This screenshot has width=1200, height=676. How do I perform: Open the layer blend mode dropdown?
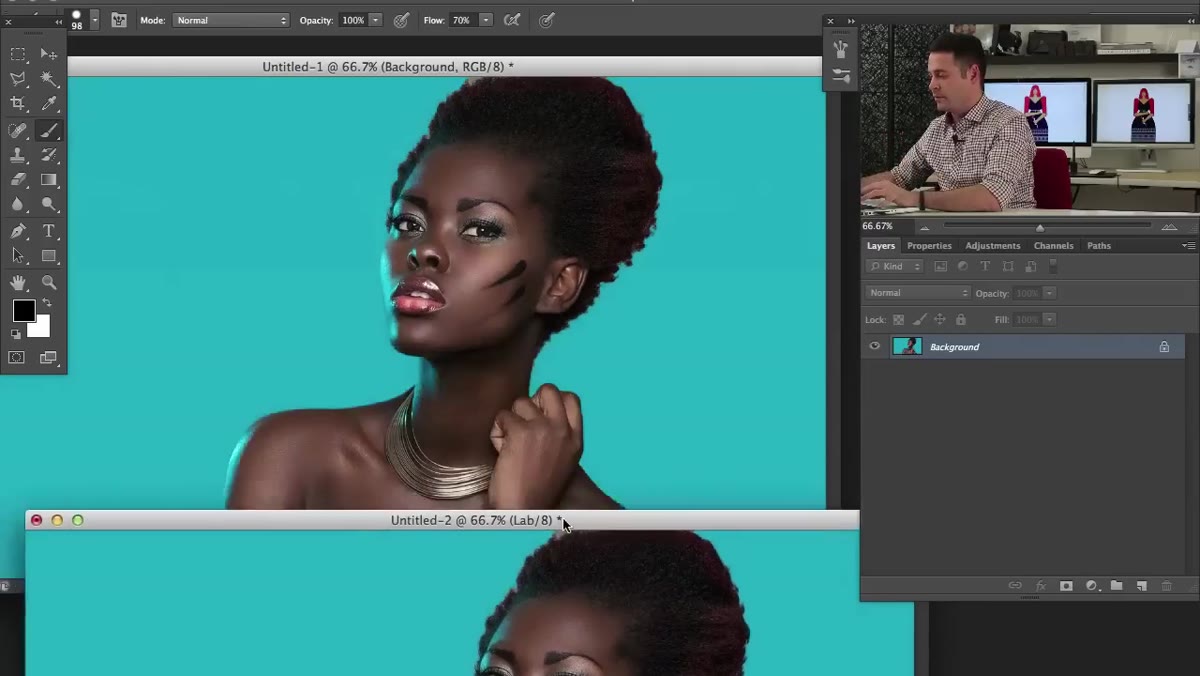tap(918, 293)
